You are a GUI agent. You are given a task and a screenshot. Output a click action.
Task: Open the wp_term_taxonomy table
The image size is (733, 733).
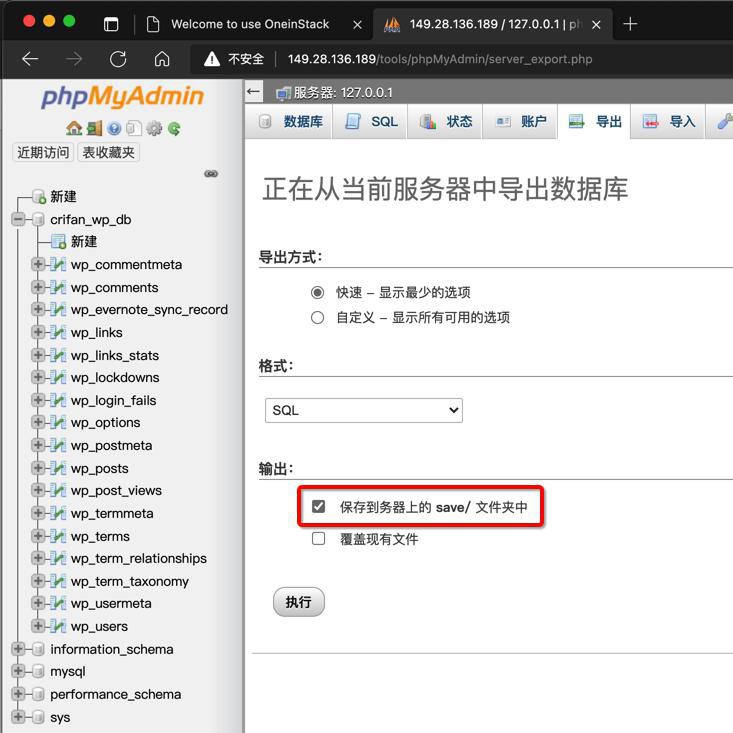[x=130, y=581]
